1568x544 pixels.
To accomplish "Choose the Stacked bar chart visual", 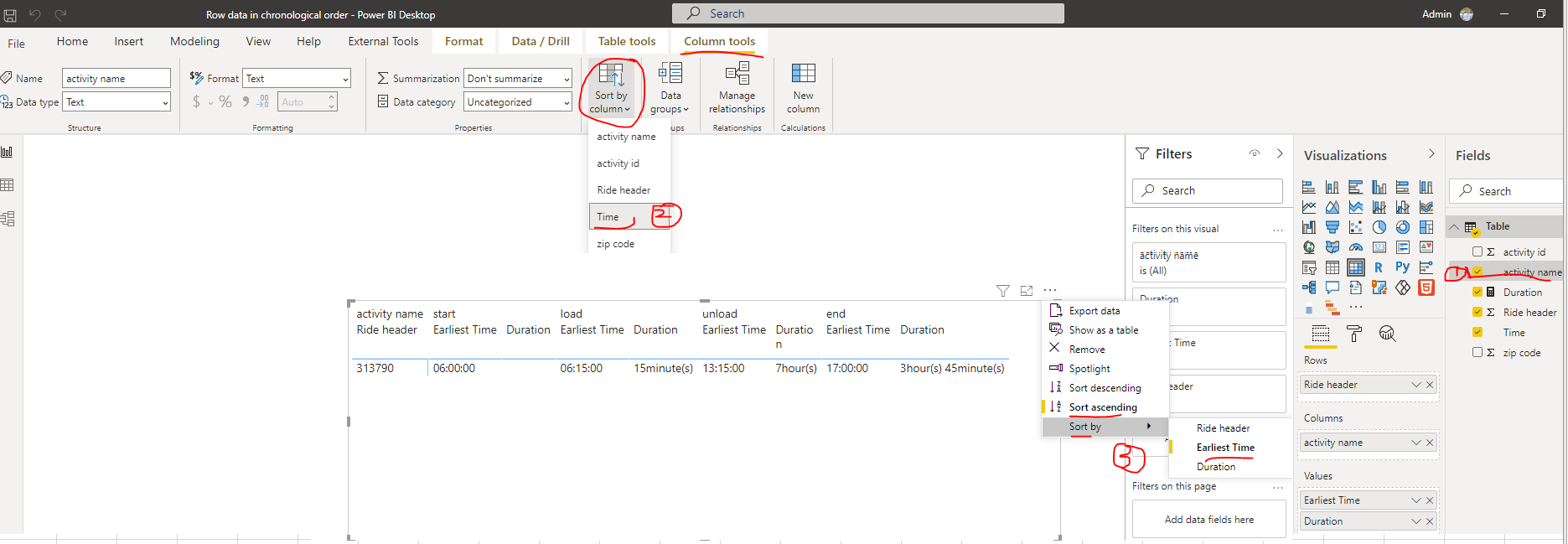I will tap(1309, 187).
